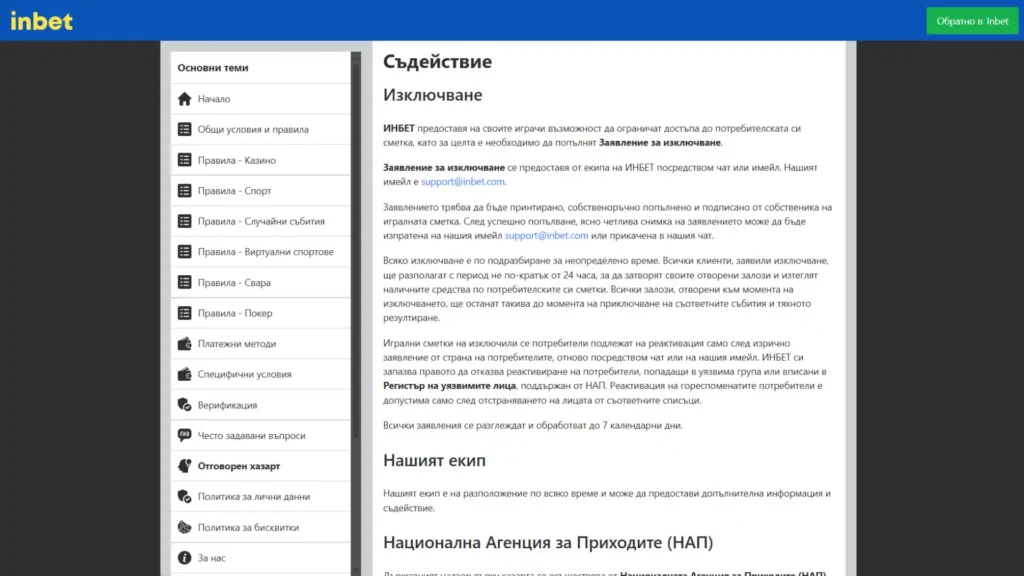The height and width of the screenshot is (576, 1024).
Task: Click the wallet icon beside Специфични условия
Action: 184,374
